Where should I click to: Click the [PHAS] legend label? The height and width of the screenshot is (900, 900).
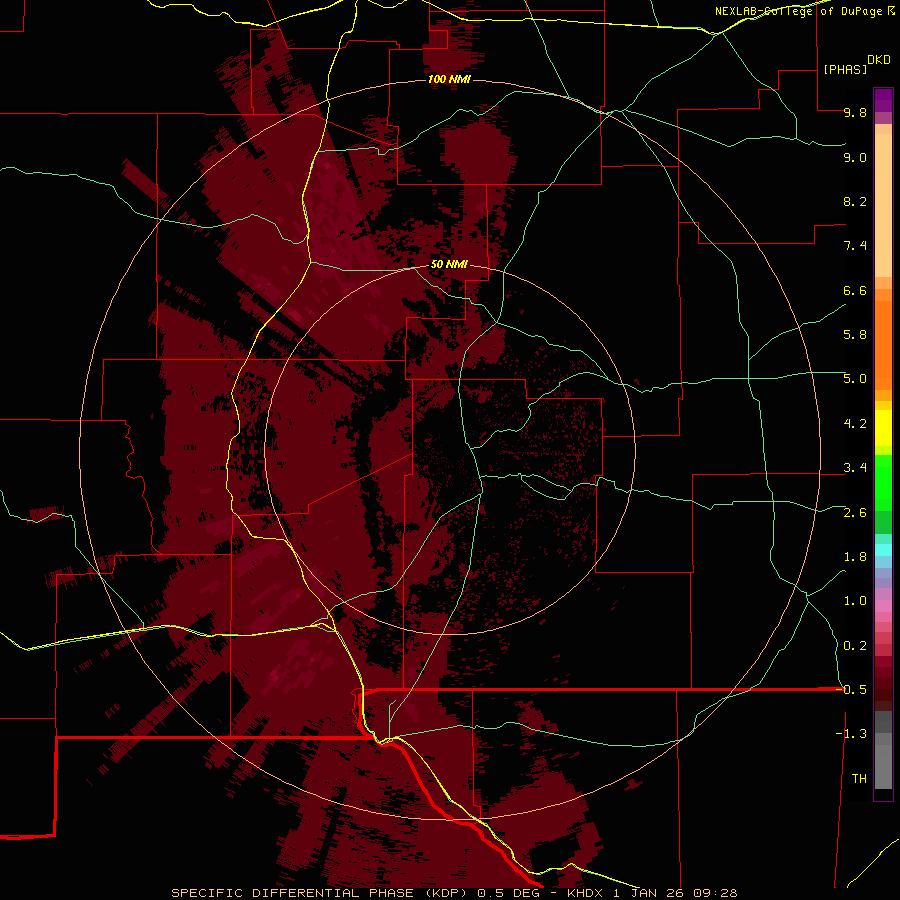[845, 69]
